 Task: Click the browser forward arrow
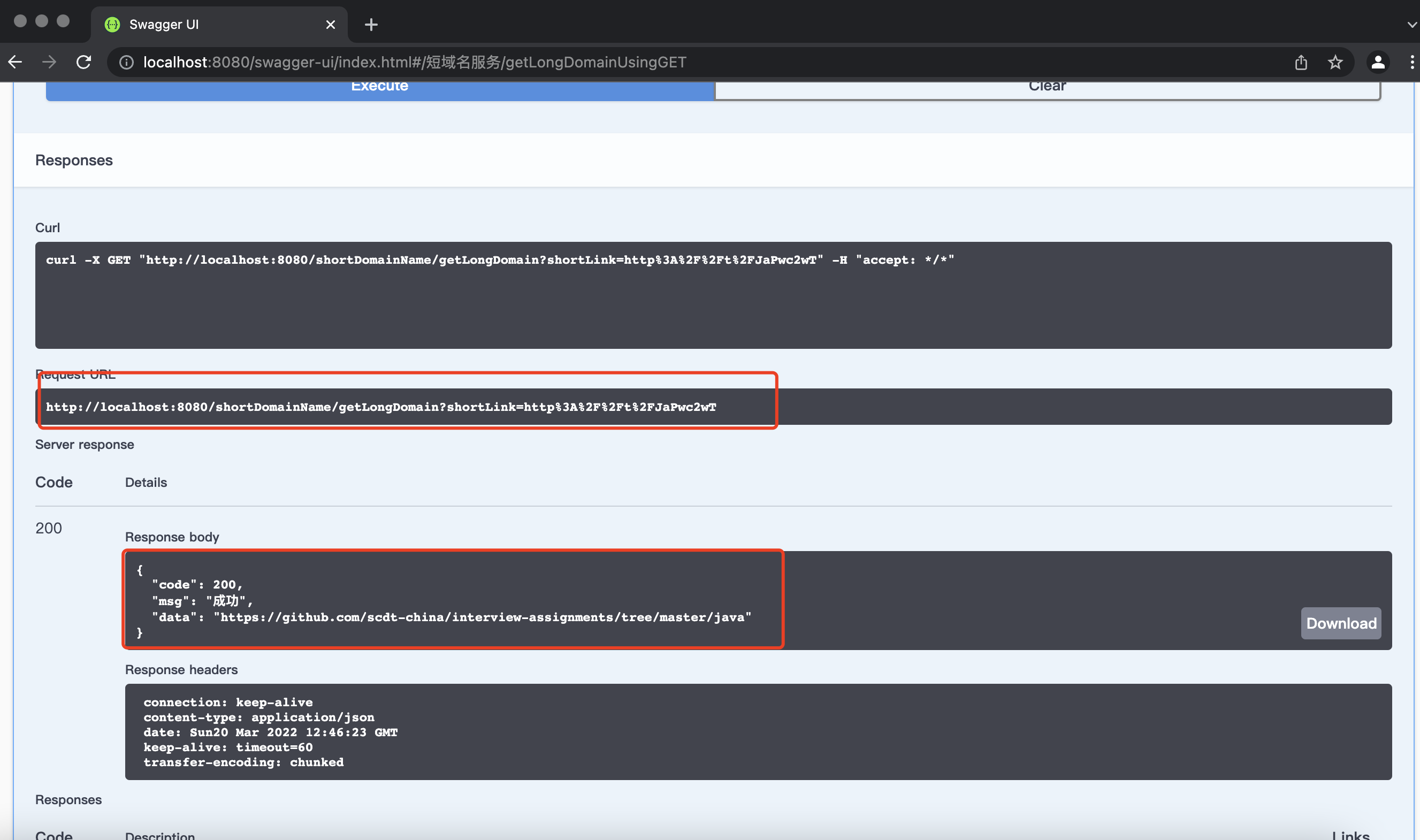tap(49, 62)
